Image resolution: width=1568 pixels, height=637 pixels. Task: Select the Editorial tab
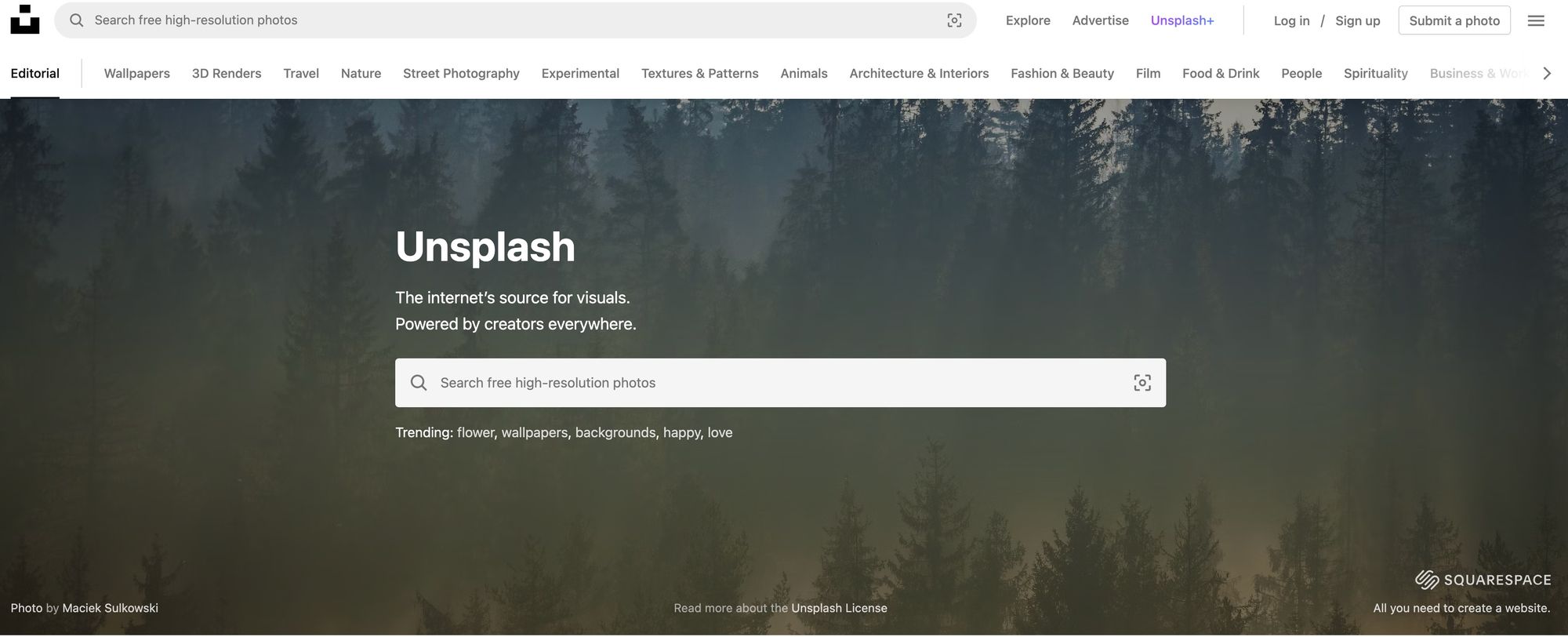click(35, 73)
